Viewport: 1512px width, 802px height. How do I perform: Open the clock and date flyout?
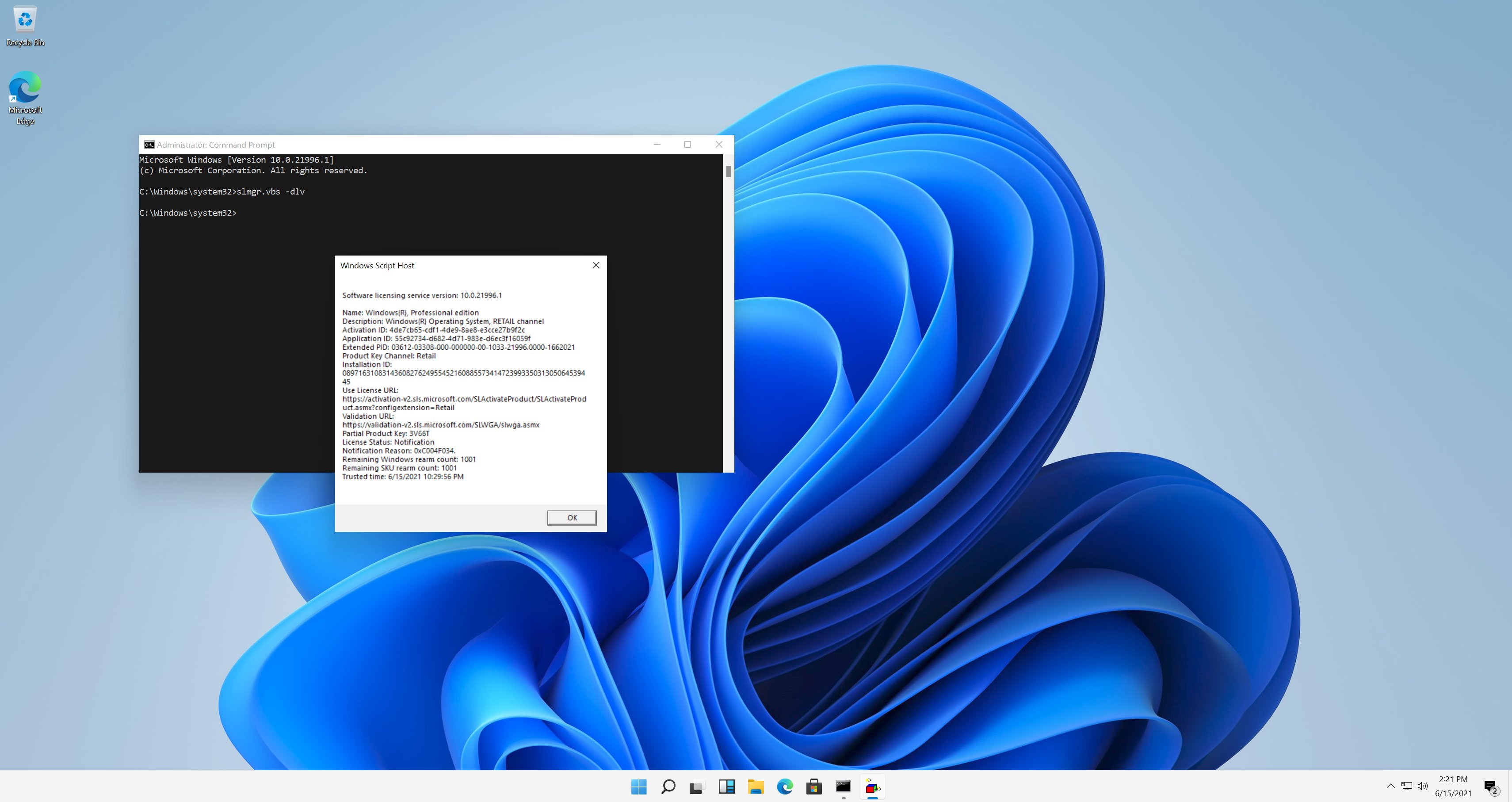pyautogui.click(x=1453, y=786)
